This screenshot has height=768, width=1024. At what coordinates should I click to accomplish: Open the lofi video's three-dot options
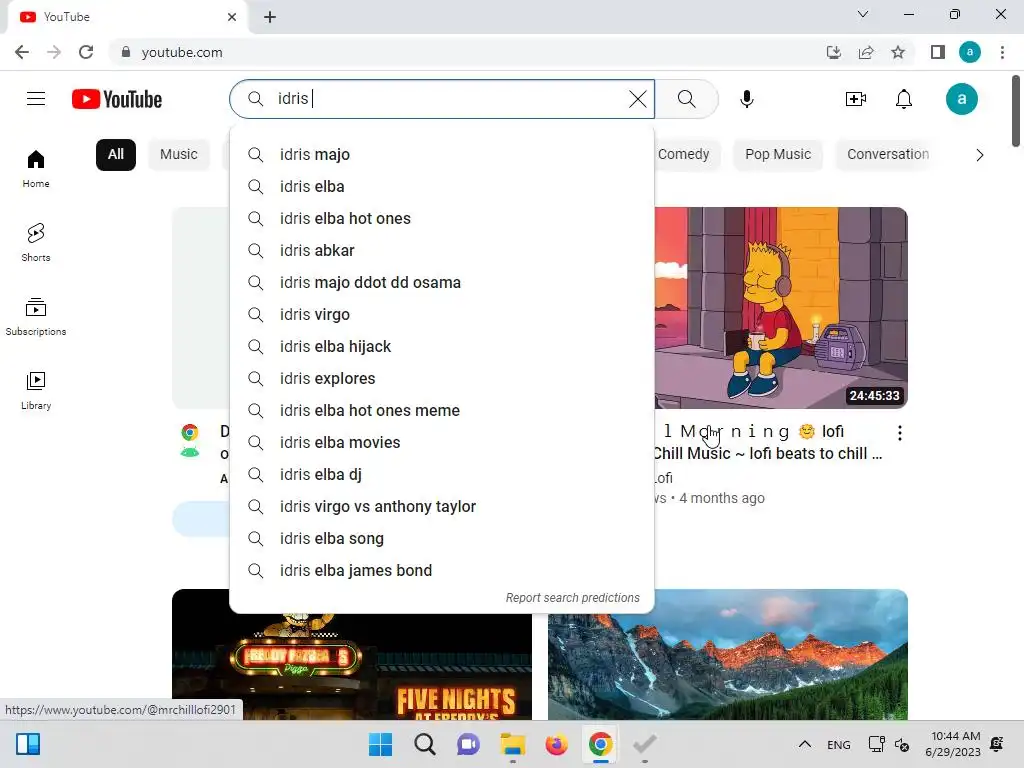coord(900,433)
